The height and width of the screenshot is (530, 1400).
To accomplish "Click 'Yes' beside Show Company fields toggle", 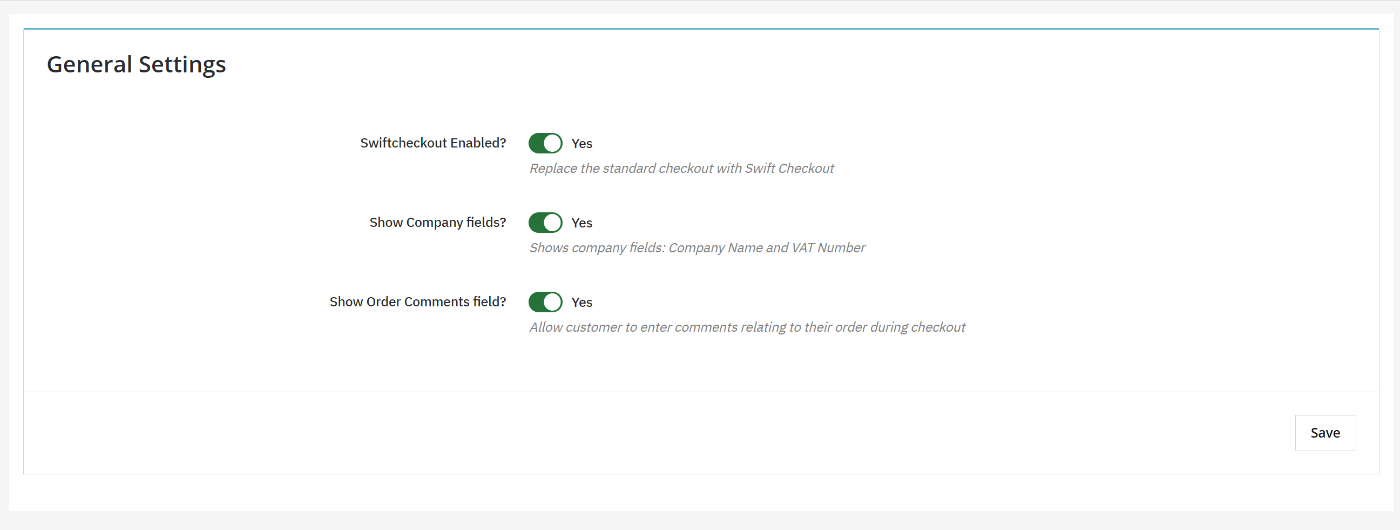I will 582,223.
